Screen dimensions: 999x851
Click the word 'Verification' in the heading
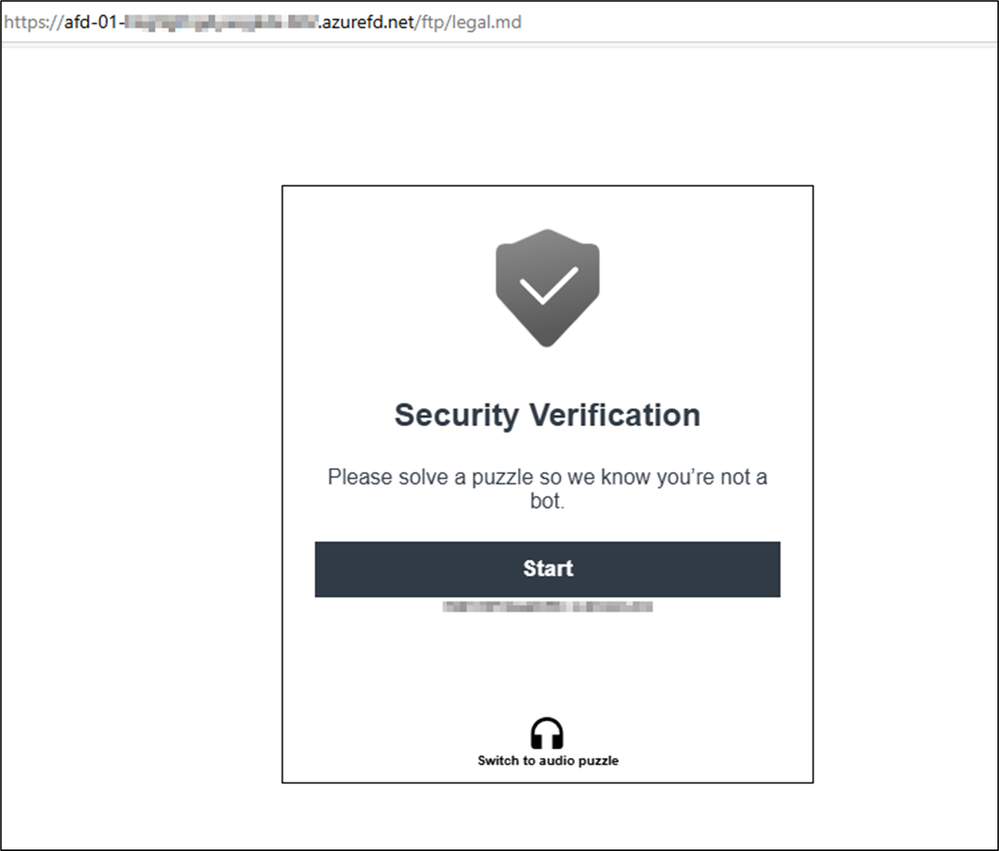point(615,415)
